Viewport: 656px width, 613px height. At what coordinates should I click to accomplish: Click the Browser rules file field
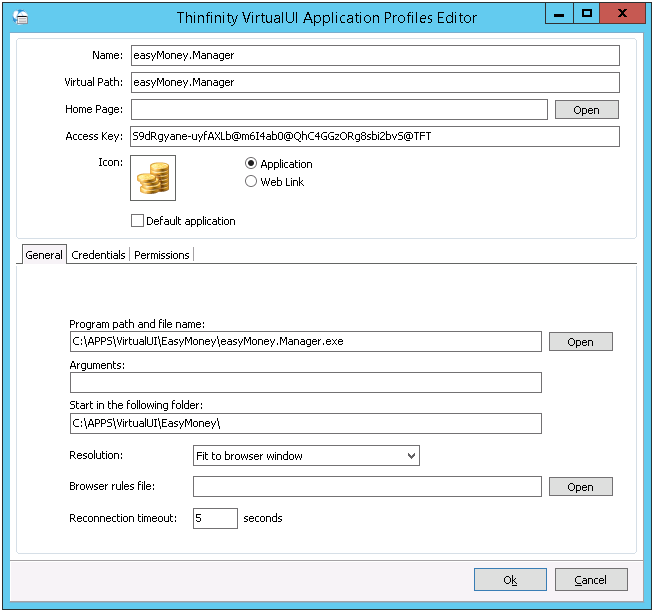pos(367,487)
